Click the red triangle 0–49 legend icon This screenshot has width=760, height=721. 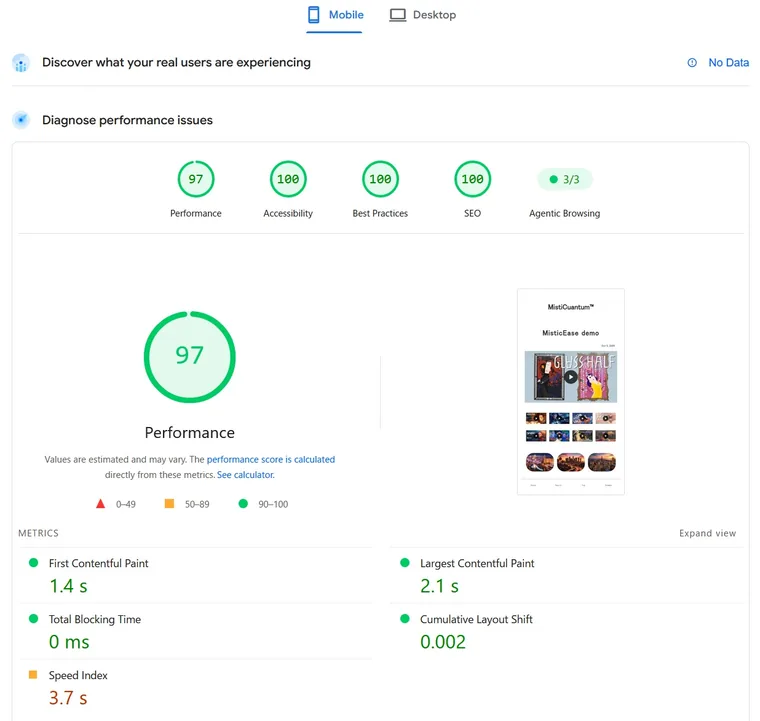pyautogui.click(x=100, y=504)
